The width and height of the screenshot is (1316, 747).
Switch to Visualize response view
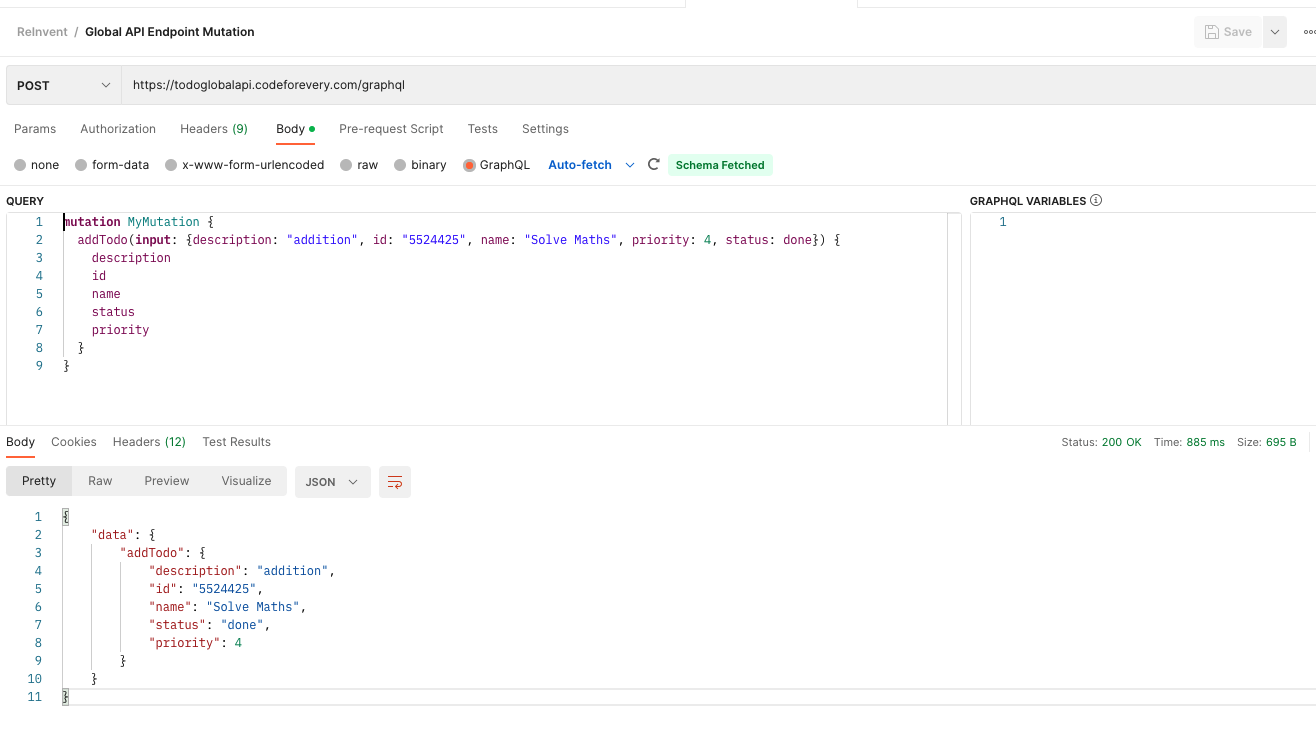pos(246,481)
